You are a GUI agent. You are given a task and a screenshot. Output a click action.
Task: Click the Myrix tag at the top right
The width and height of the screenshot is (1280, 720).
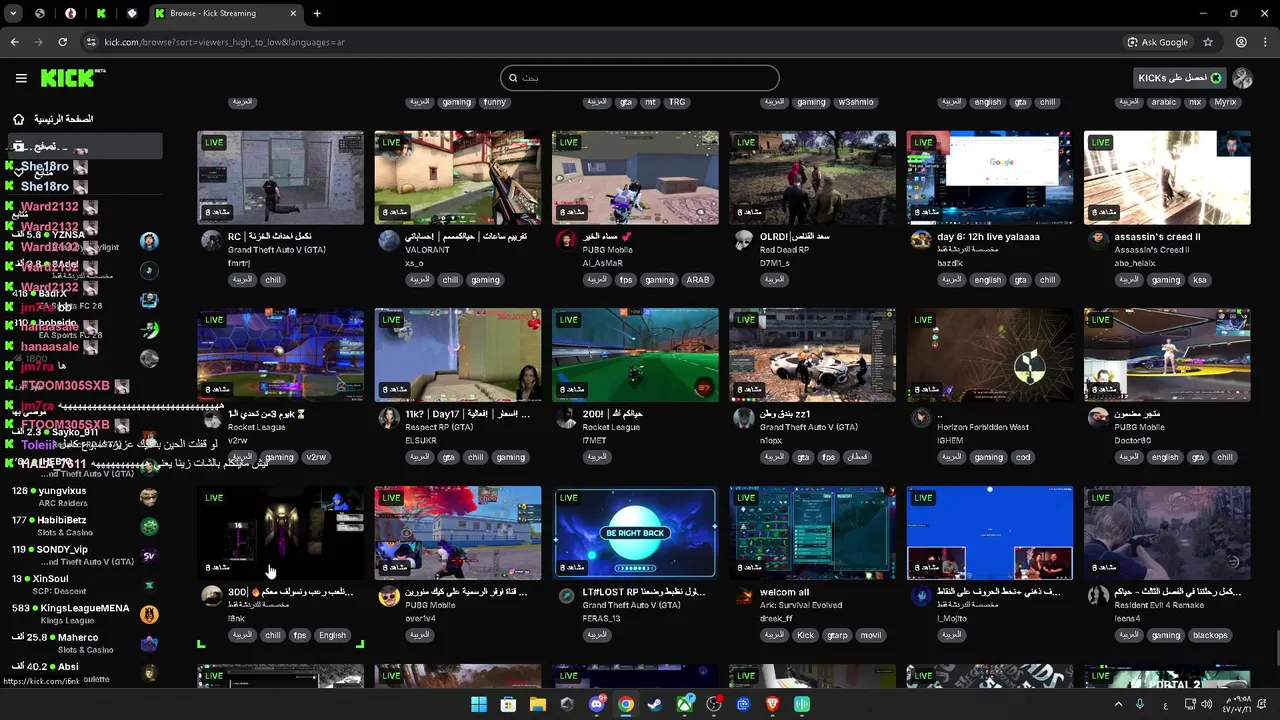(1225, 102)
